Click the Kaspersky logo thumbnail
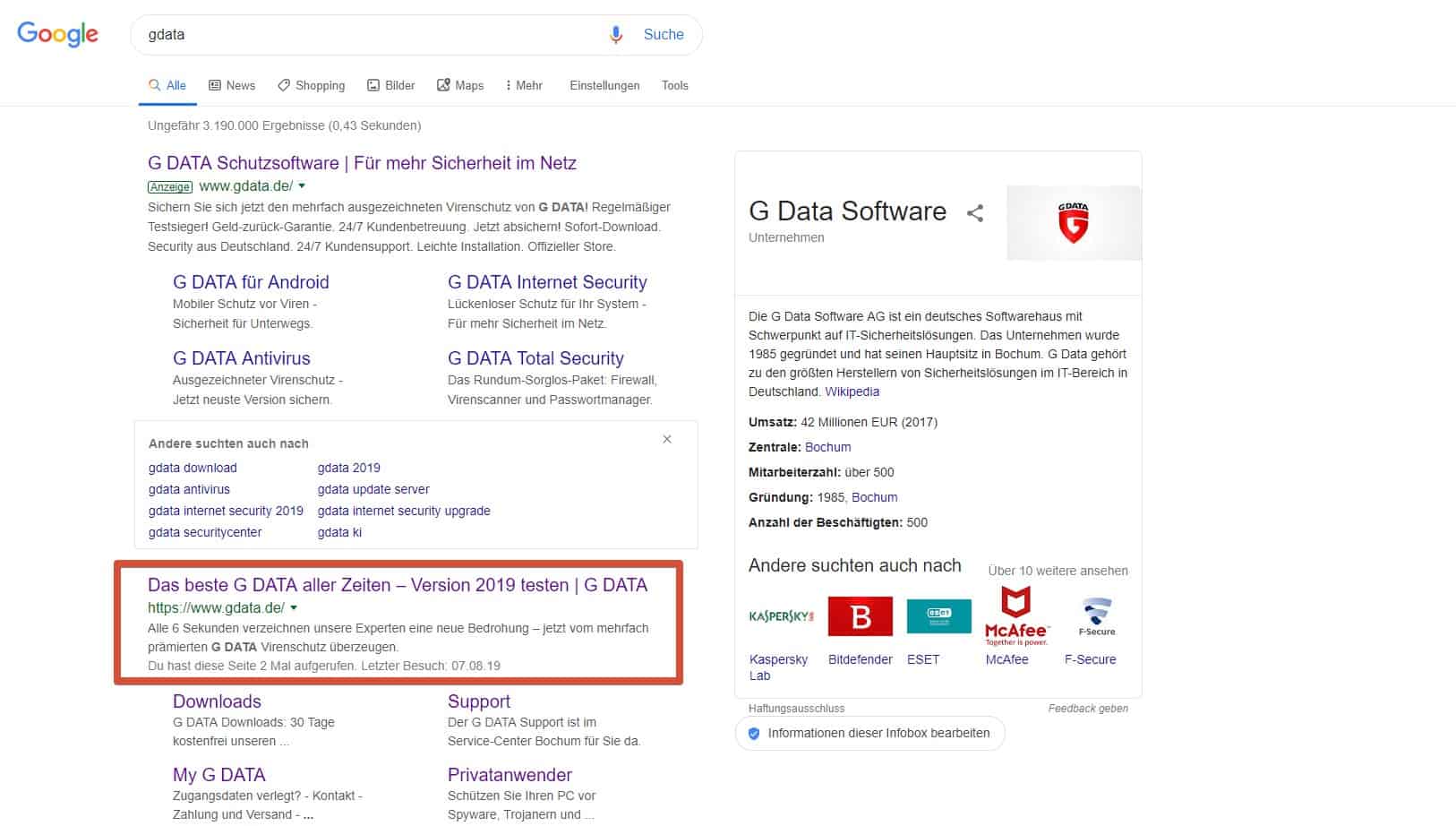This screenshot has width=1456, height=826. pos(782,616)
